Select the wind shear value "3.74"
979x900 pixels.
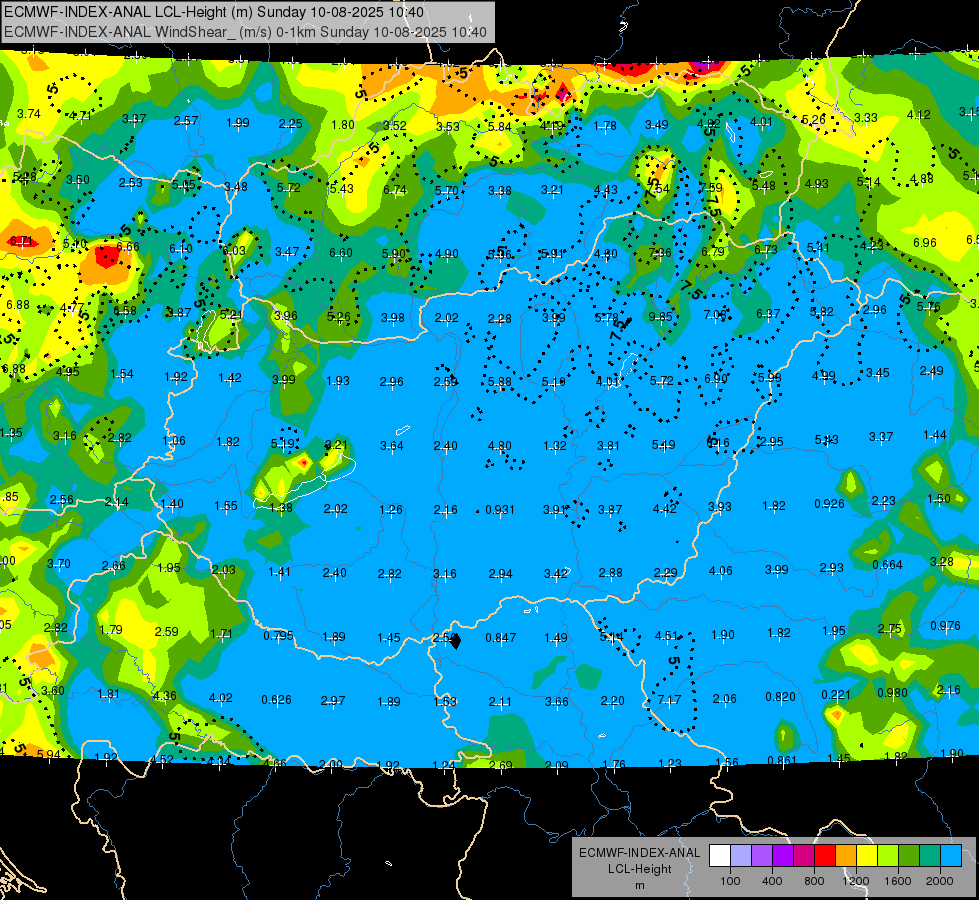click(x=29, y=113)
